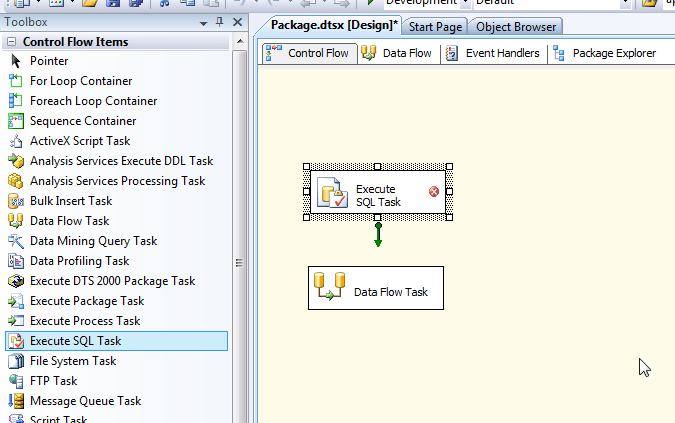Choose Analysis Services Processing Task
675x423 pixels.
116,181
